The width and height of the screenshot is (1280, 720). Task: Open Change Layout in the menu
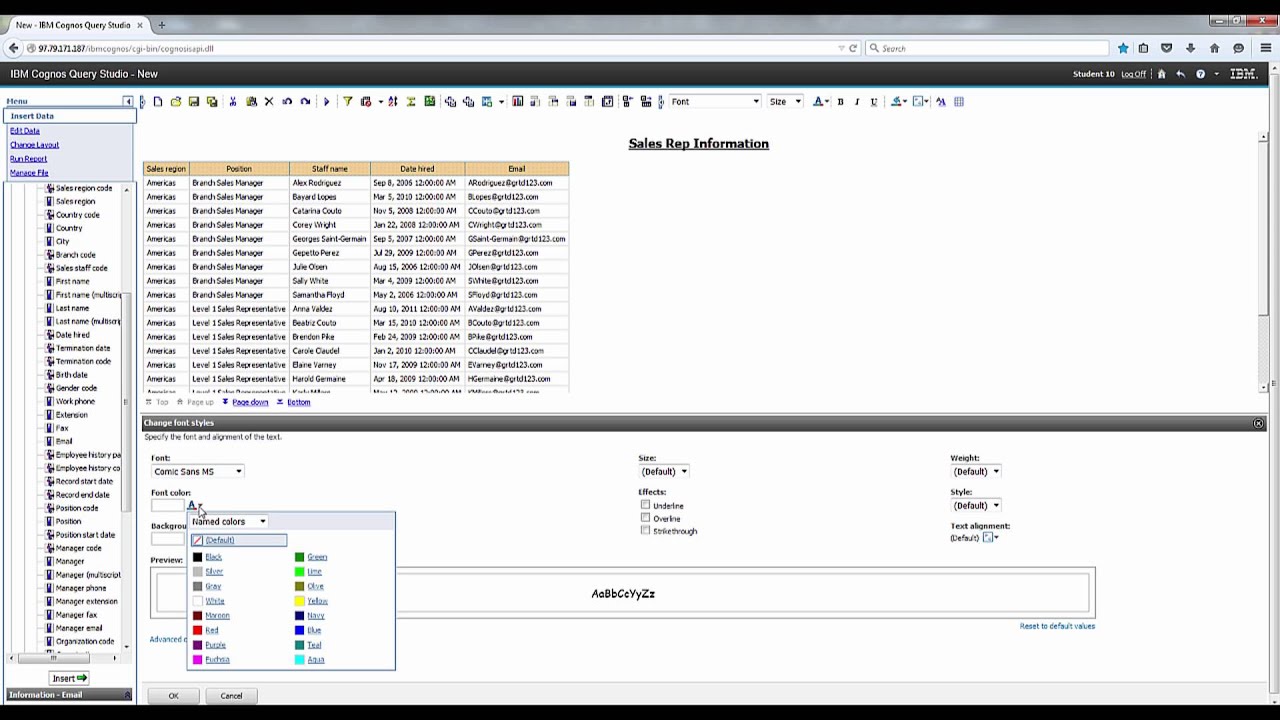34,145
